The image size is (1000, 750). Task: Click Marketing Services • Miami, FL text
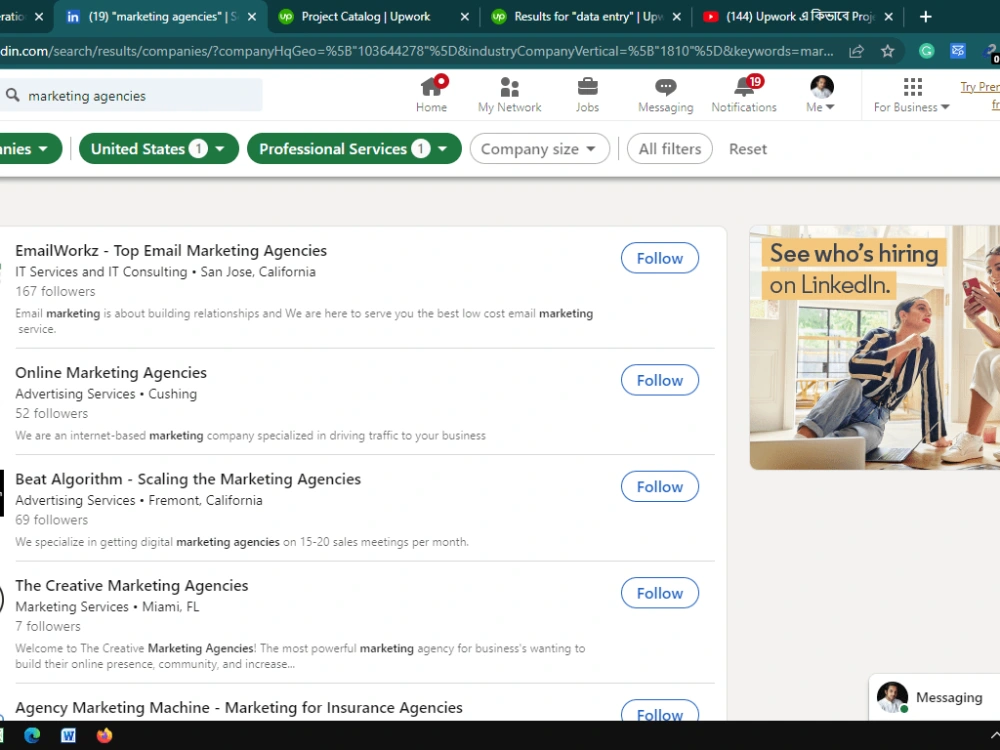click(x=107, y=607)
